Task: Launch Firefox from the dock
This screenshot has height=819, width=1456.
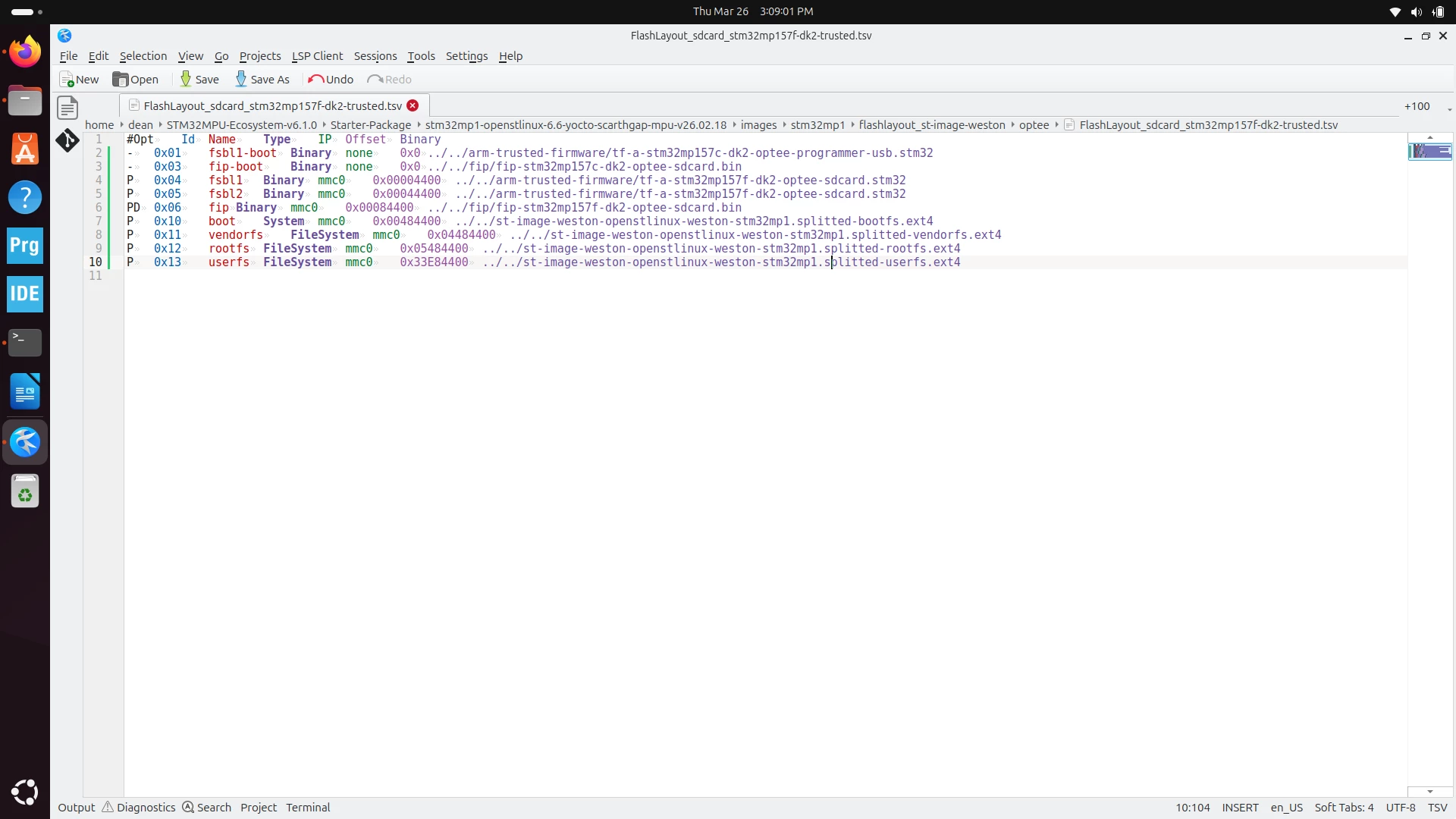Action: tap(25, 52)
